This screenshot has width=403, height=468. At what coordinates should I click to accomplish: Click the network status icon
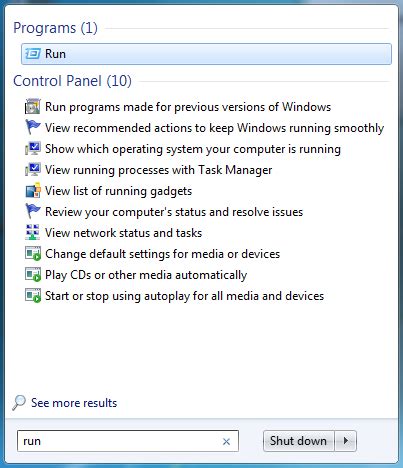[33, 233]
